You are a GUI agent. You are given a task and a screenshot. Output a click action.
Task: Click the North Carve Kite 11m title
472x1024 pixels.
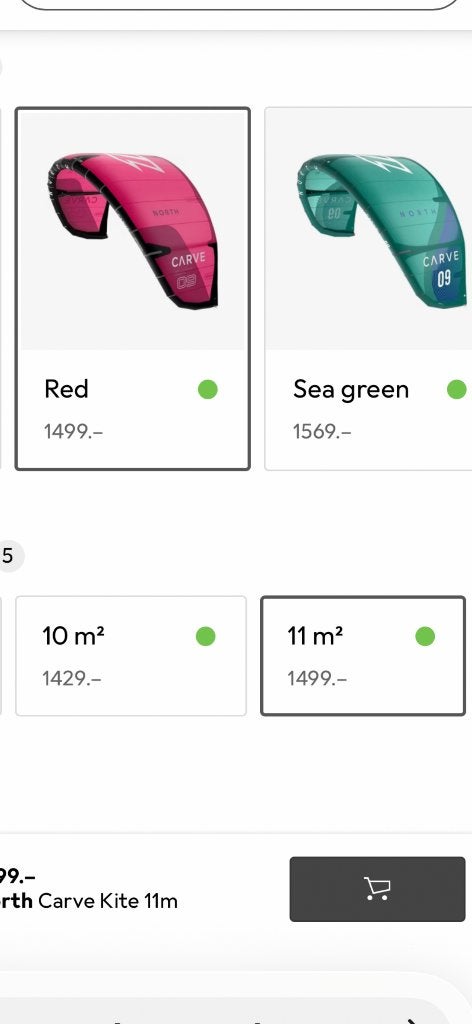89,901
